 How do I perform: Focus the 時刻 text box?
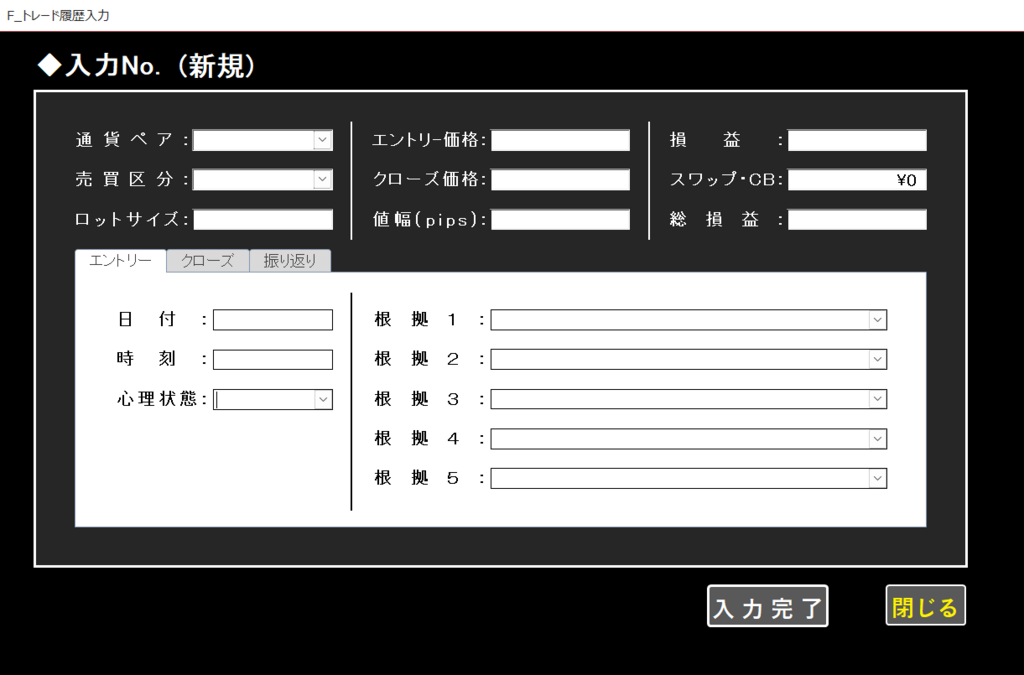[x=272, y=359]
